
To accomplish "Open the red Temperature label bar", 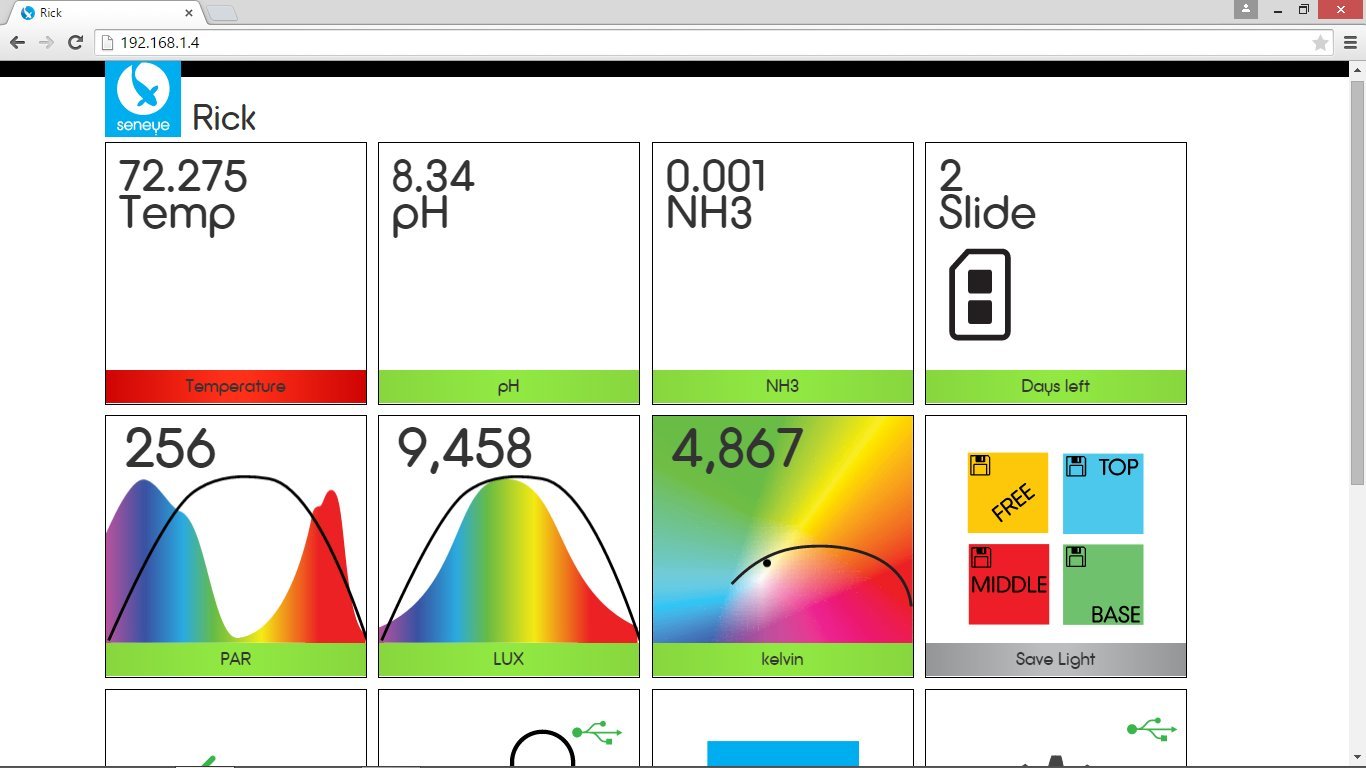I will point(235,386).
